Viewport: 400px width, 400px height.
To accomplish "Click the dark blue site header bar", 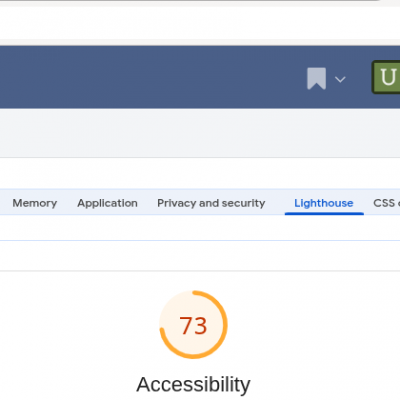I will [150, 77].
